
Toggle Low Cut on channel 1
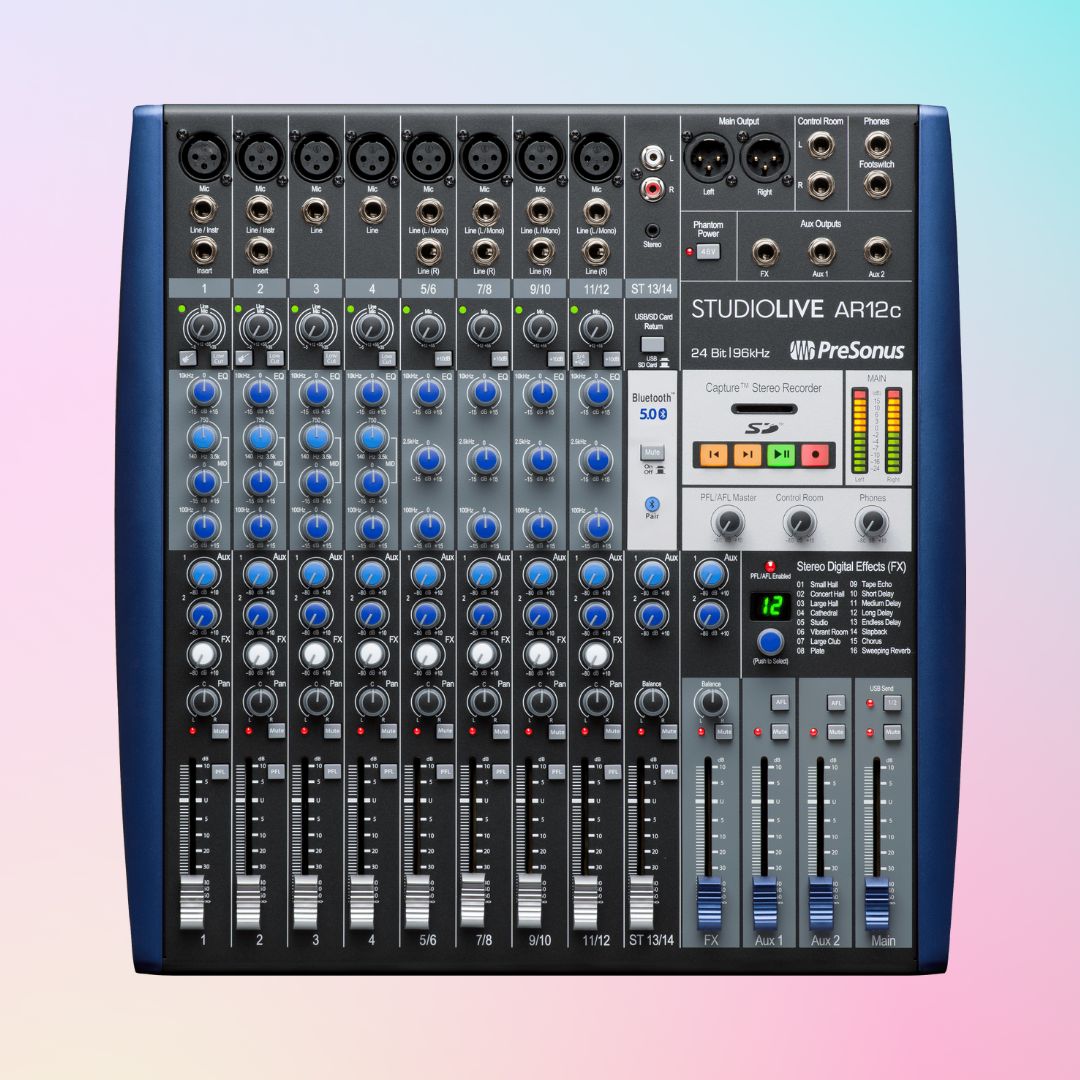pos(218,358)
